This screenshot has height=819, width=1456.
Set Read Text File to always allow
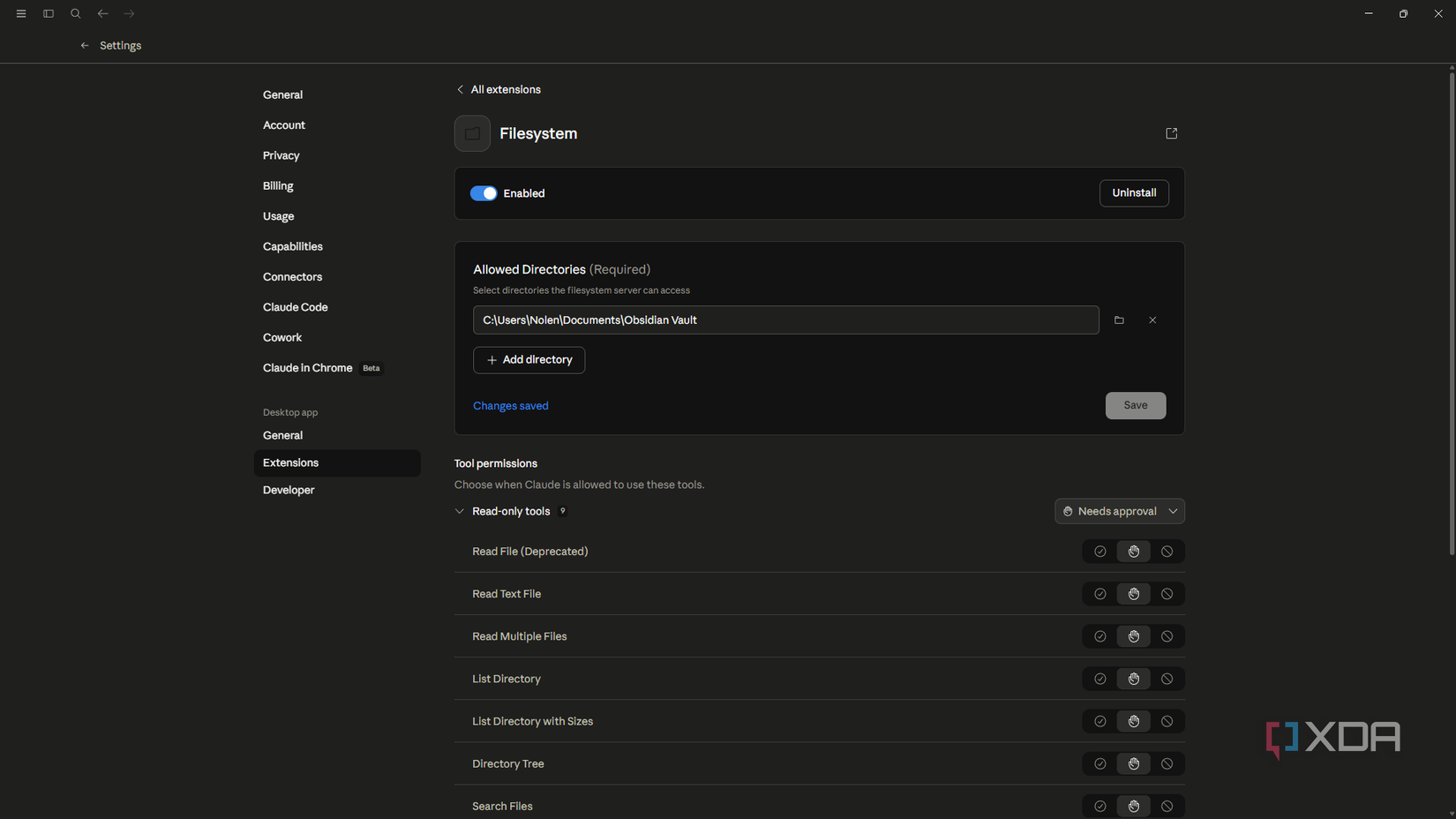click(x=1100, y=594)
